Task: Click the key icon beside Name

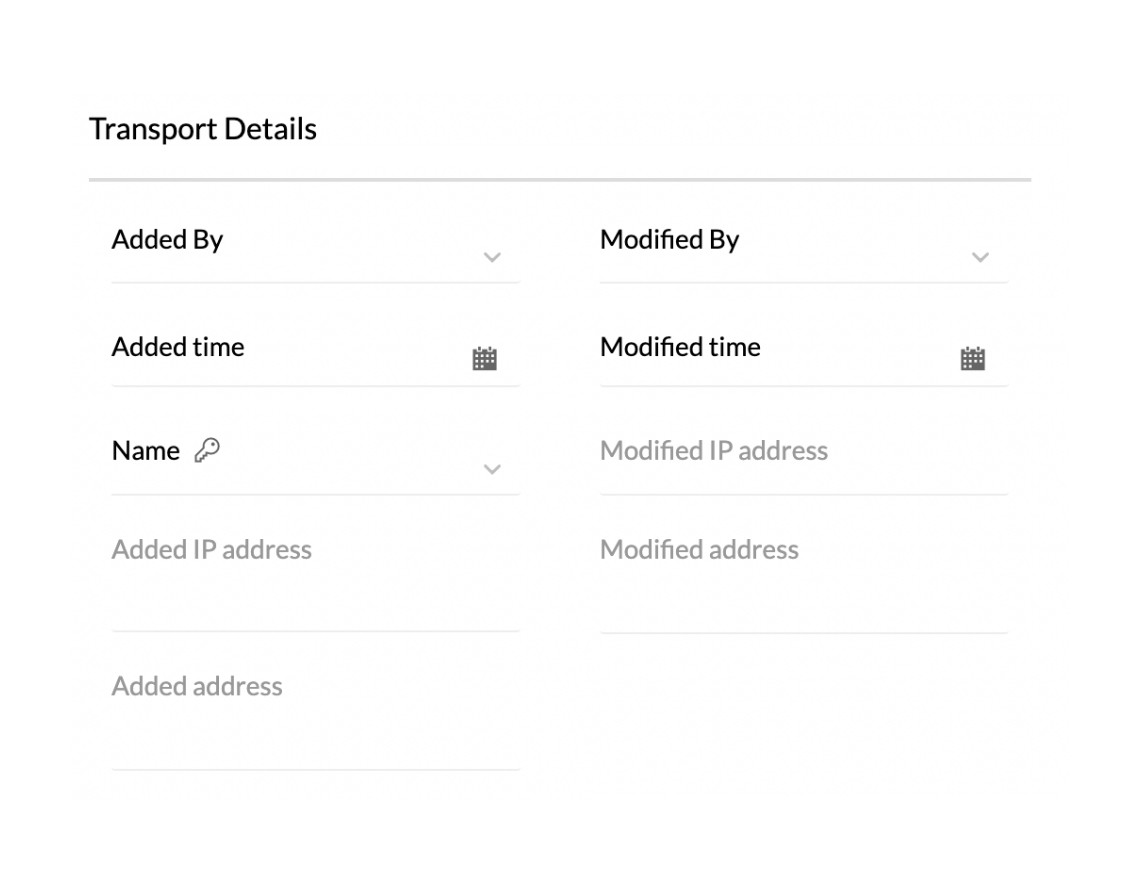Action: click(207, 451)
